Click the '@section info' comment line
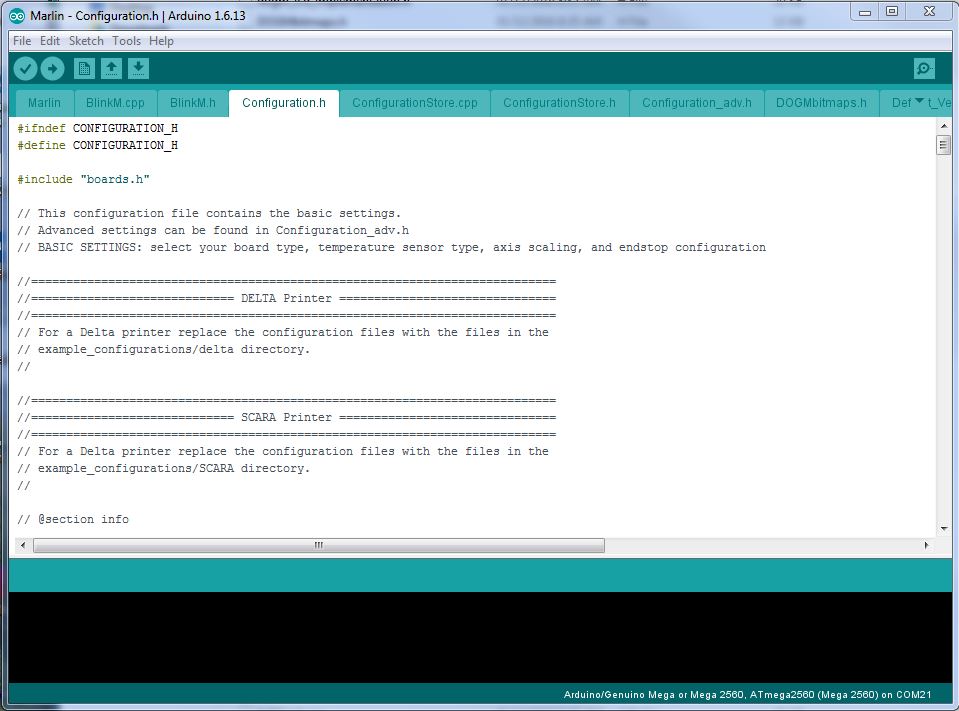959x711 pixels. point(73,519)
